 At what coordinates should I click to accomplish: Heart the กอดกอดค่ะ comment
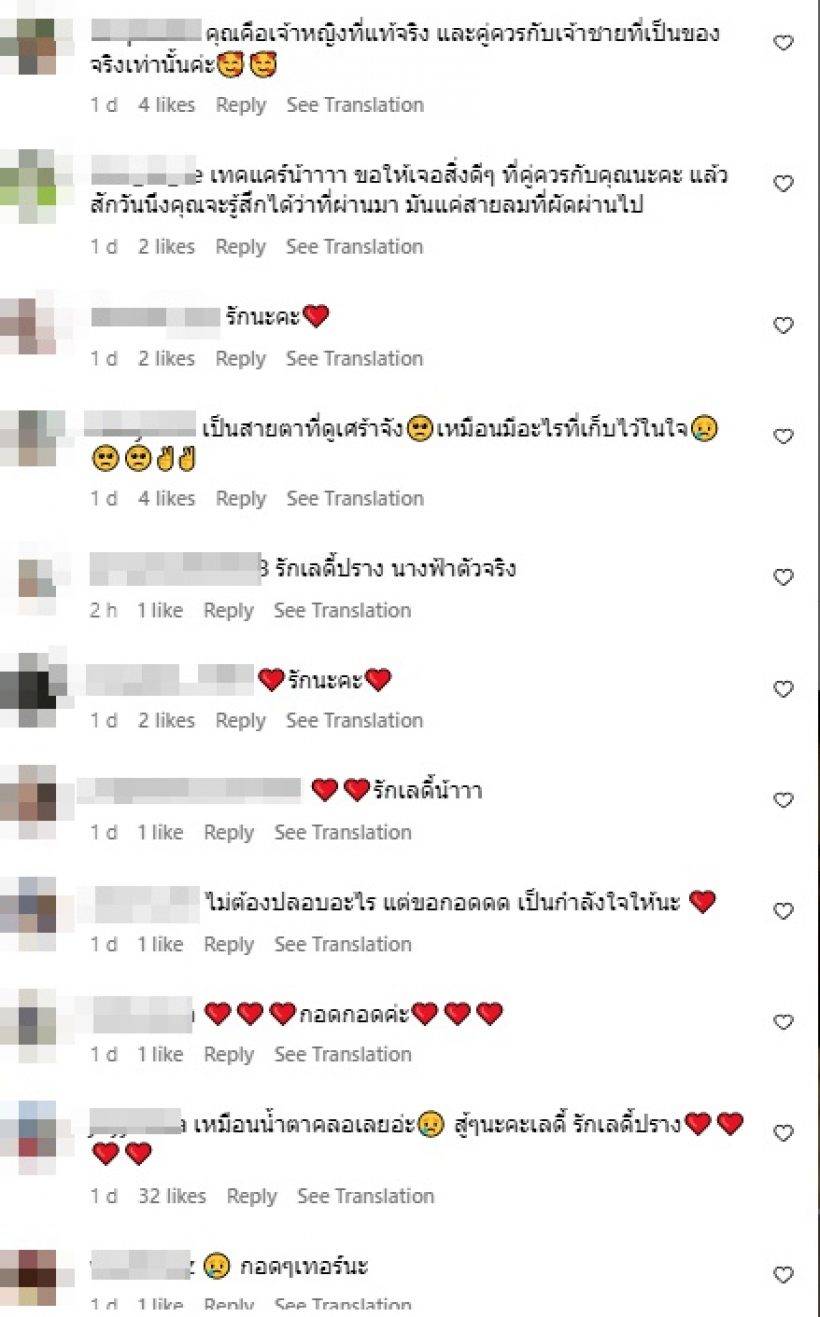[784, 1022]
